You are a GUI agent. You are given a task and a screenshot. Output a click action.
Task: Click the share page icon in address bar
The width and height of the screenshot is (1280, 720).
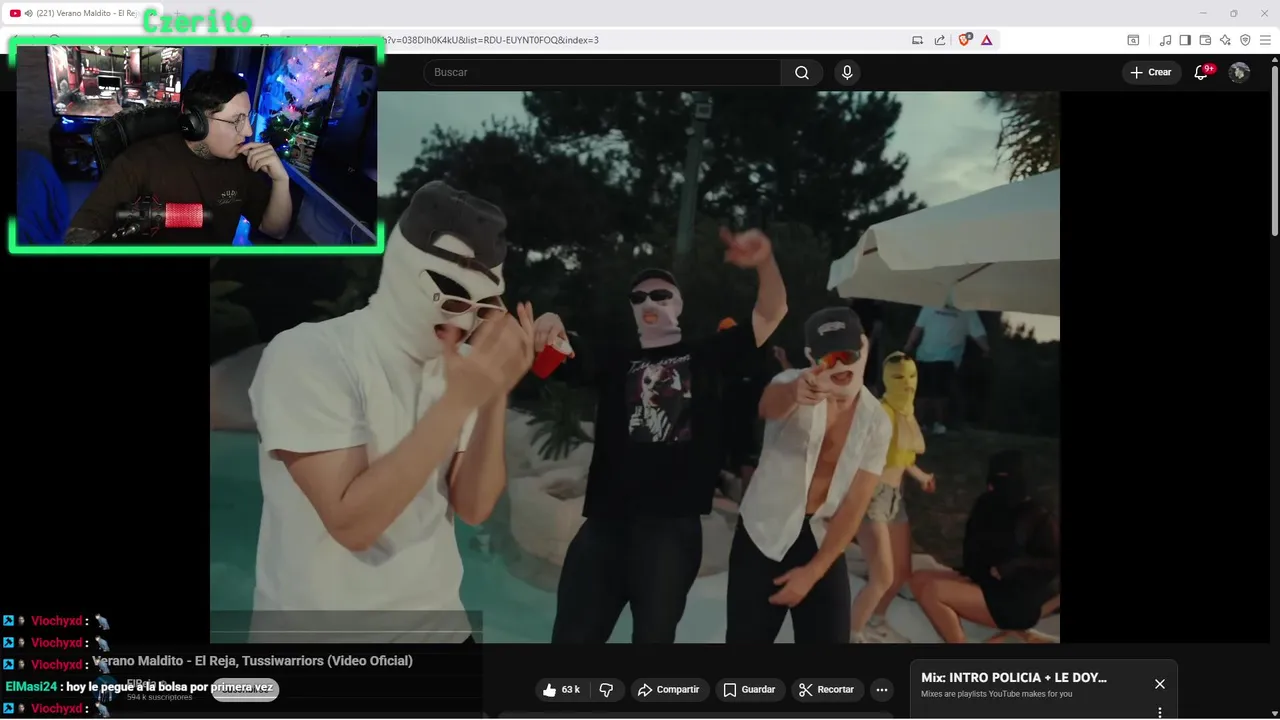coord(940,40)
